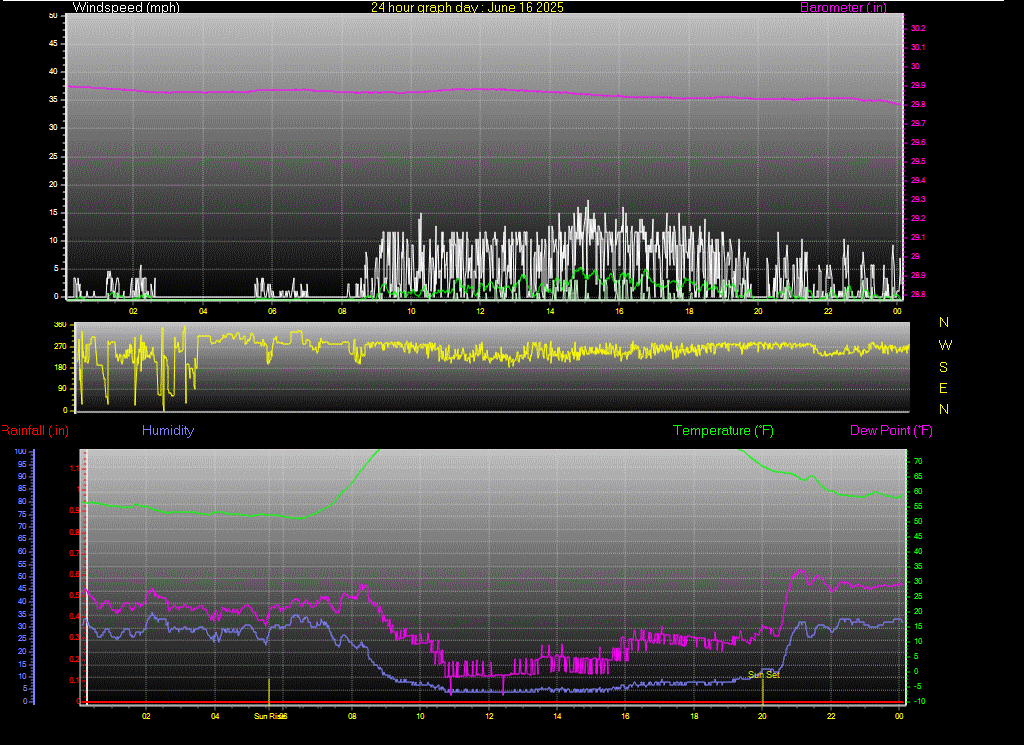Click the "N" compass label beside 360 degrees
The image size is (1024, 745).
coord(944,323)
